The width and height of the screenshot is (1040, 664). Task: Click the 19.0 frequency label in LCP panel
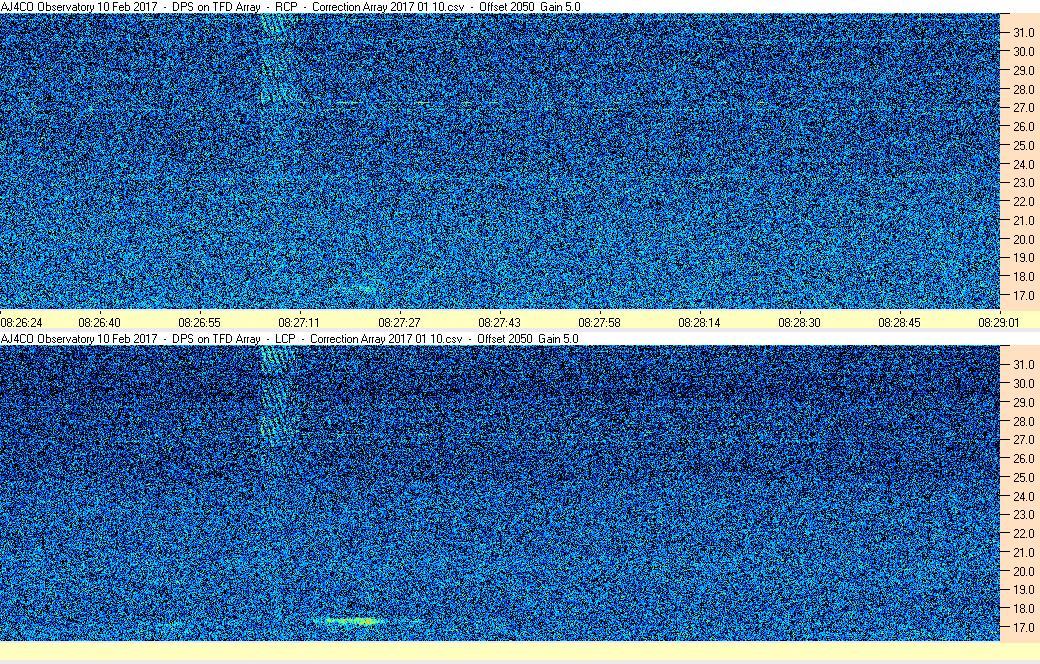(x=1023, y=590)
